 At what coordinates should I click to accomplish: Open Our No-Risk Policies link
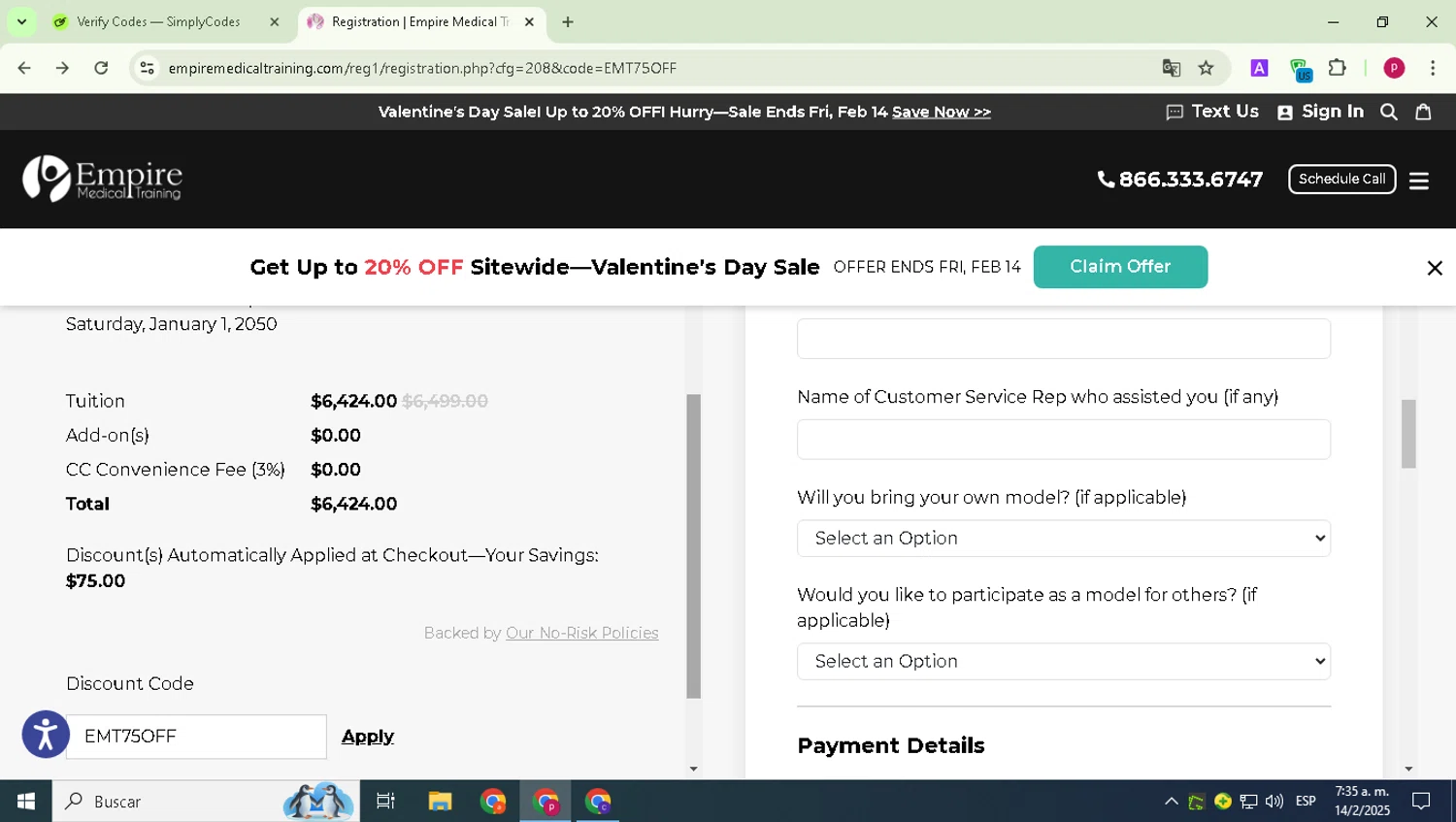coord(581,633)
